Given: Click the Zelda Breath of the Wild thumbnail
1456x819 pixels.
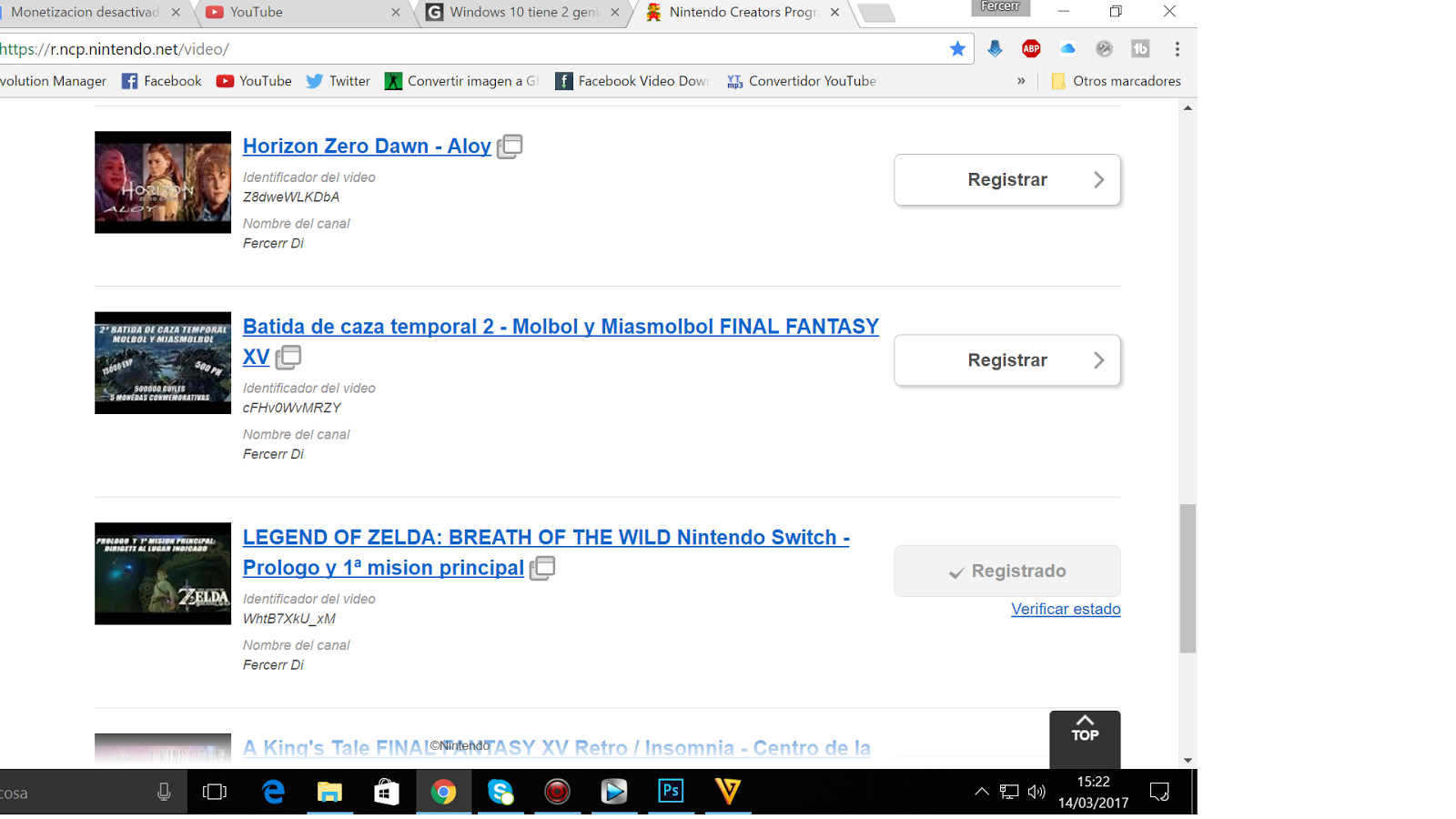Looking at the screenshot, I should pyautogui.click(x=163, y=573).
